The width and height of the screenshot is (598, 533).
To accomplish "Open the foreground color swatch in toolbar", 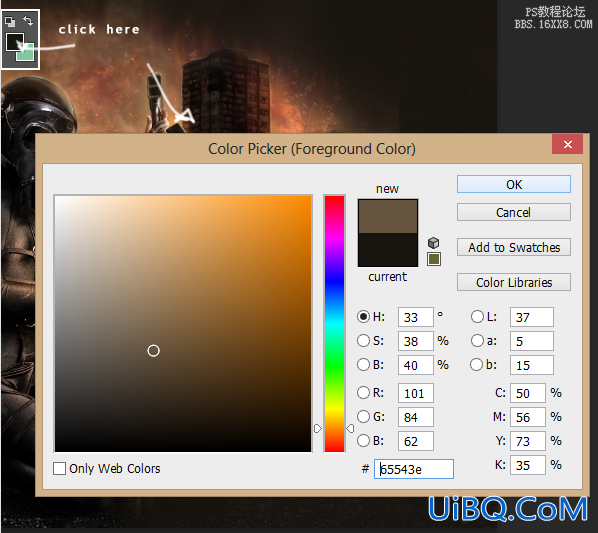I will click(x=14, y=42).
